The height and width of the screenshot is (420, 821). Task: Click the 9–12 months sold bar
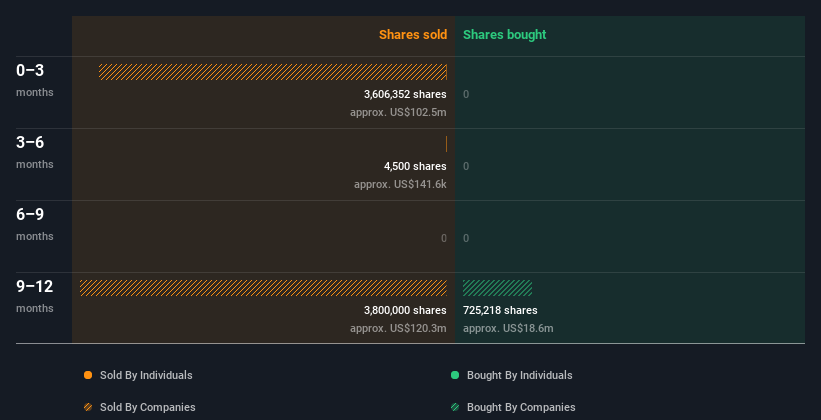tap(263, 288)
